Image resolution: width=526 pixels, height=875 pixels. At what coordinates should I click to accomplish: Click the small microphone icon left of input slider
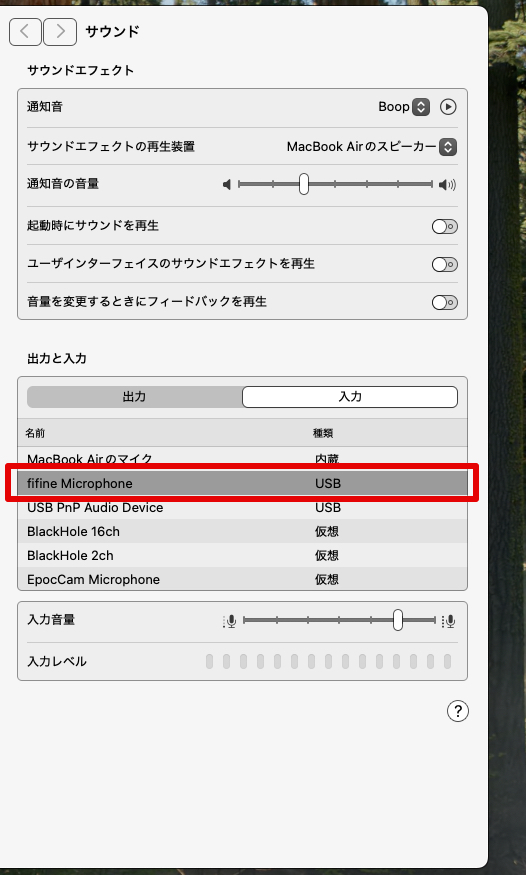(x=230, y=621)
